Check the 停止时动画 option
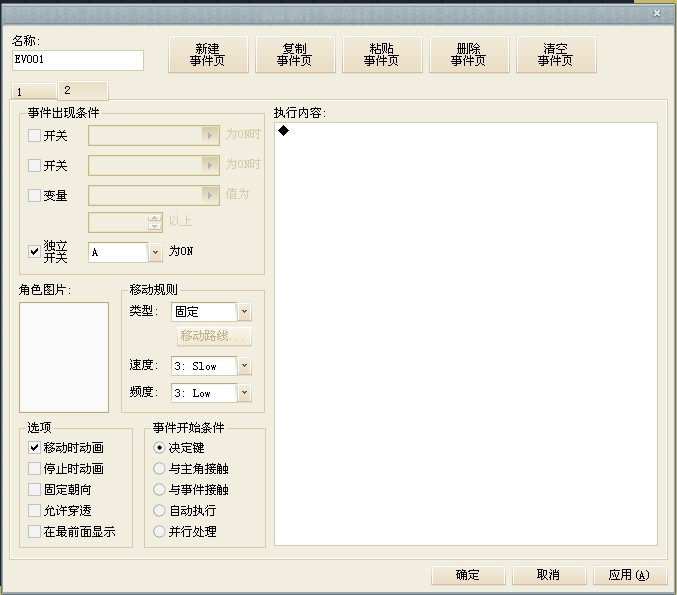 34,468
